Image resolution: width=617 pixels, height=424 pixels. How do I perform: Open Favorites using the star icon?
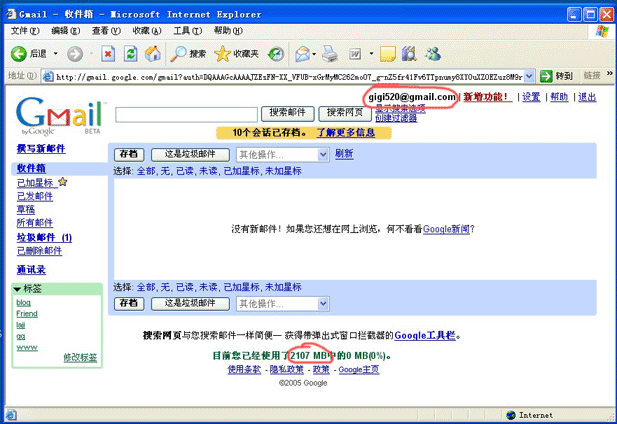click(236, 54)
